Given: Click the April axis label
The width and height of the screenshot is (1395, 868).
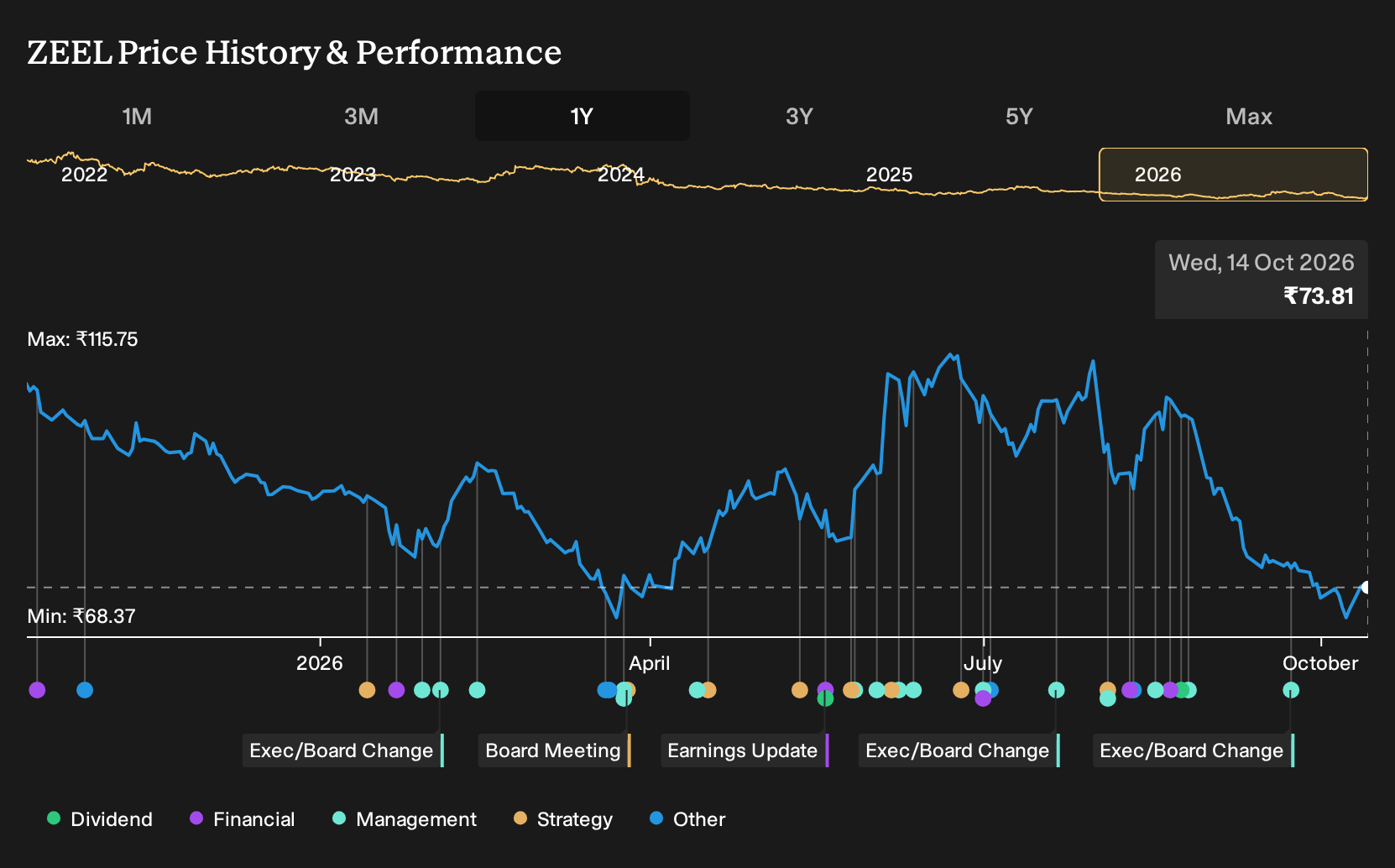Looking at the screenshot, I should 650,663.
